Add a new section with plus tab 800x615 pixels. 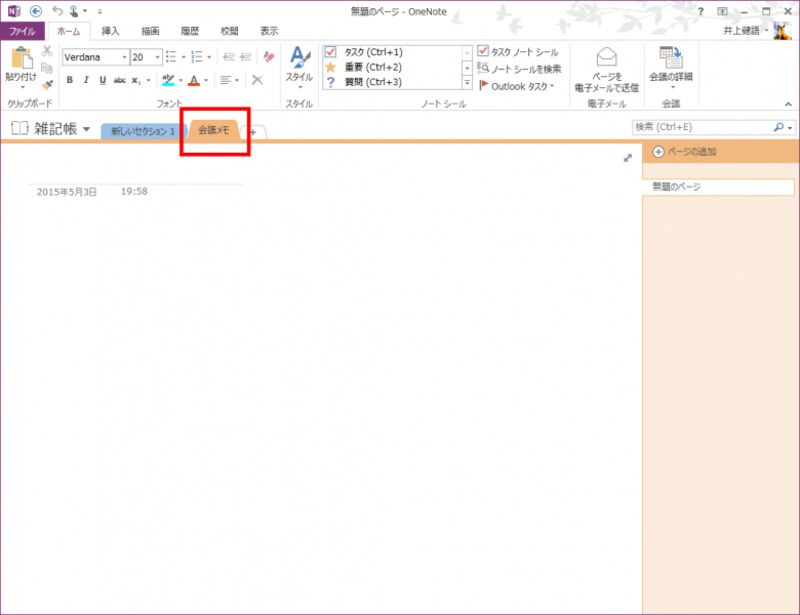[x=254, y=132]
